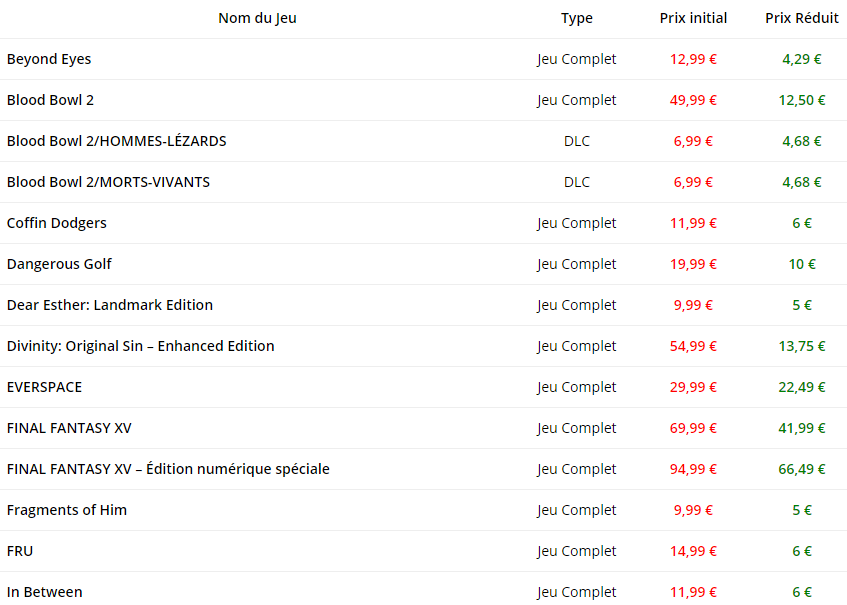Select FINAL FANTASY XV – Édition numérique spéciale

click(x=168, y=469)
